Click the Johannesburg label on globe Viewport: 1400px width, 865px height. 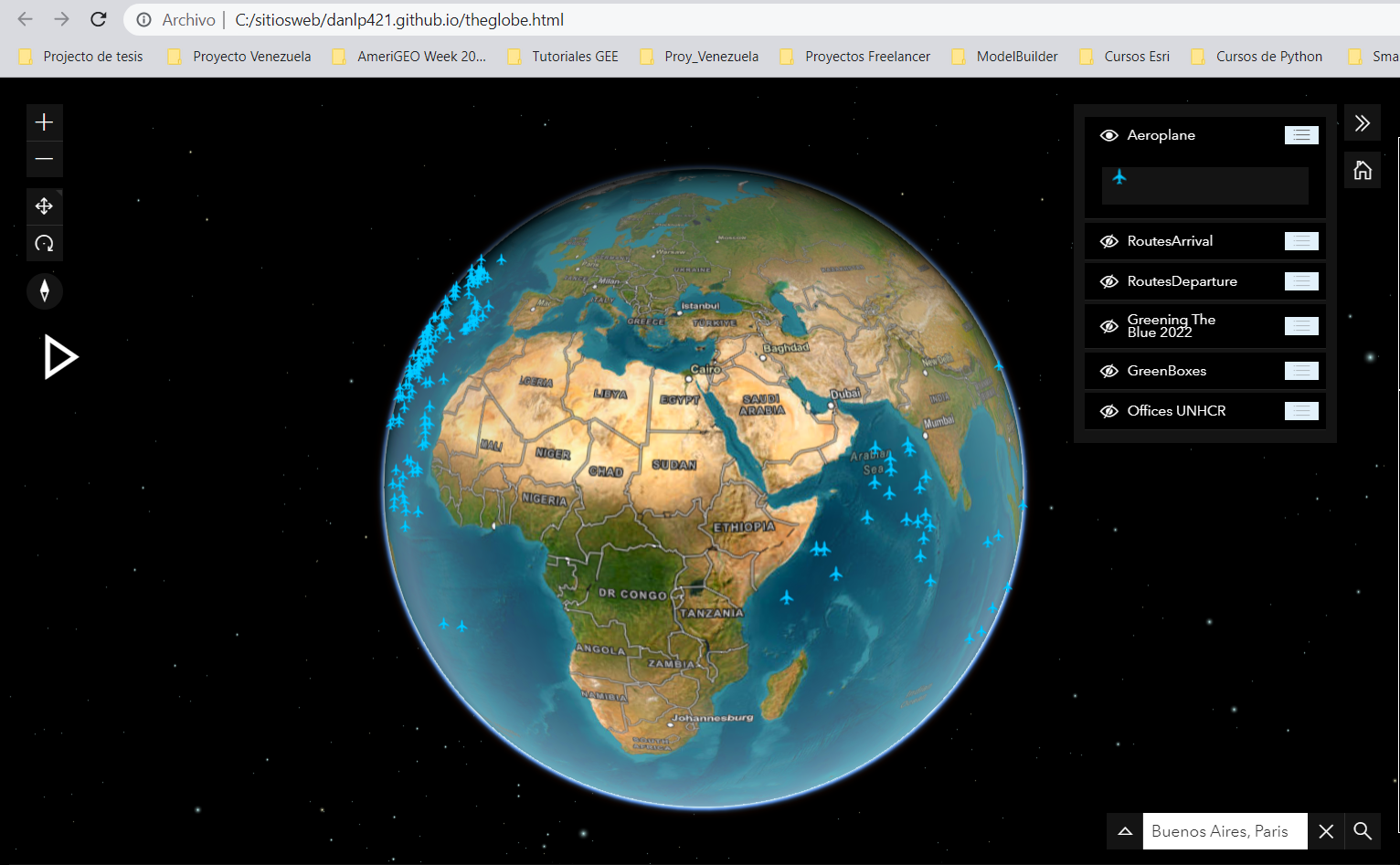pos(713,718)
